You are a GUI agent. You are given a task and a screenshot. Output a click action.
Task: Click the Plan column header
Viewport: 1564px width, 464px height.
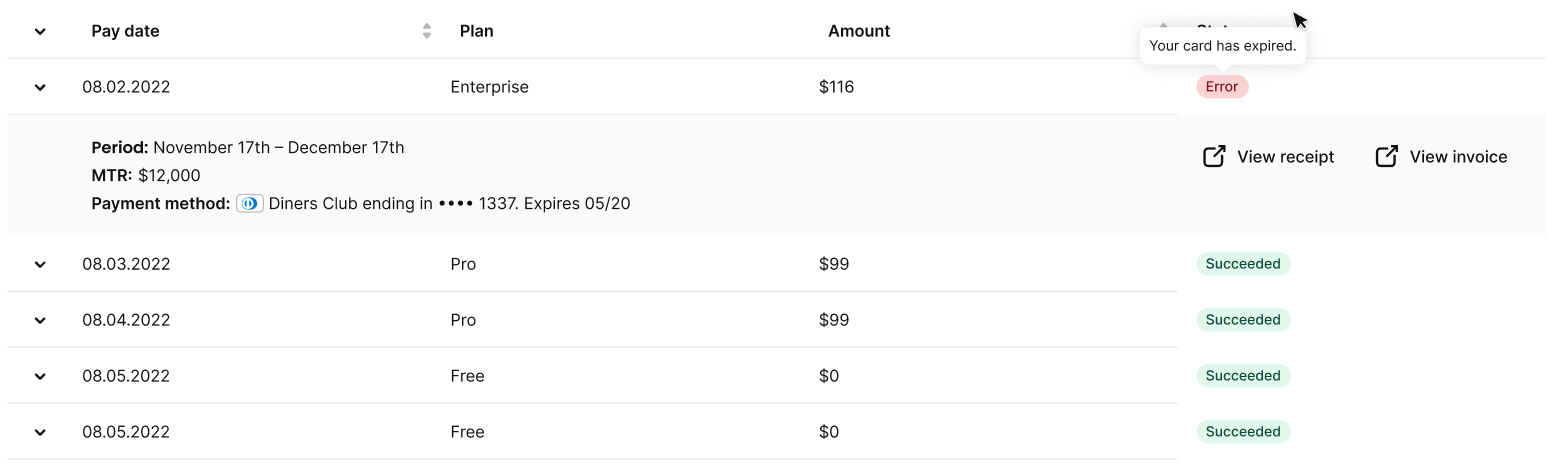click(476, 31)
